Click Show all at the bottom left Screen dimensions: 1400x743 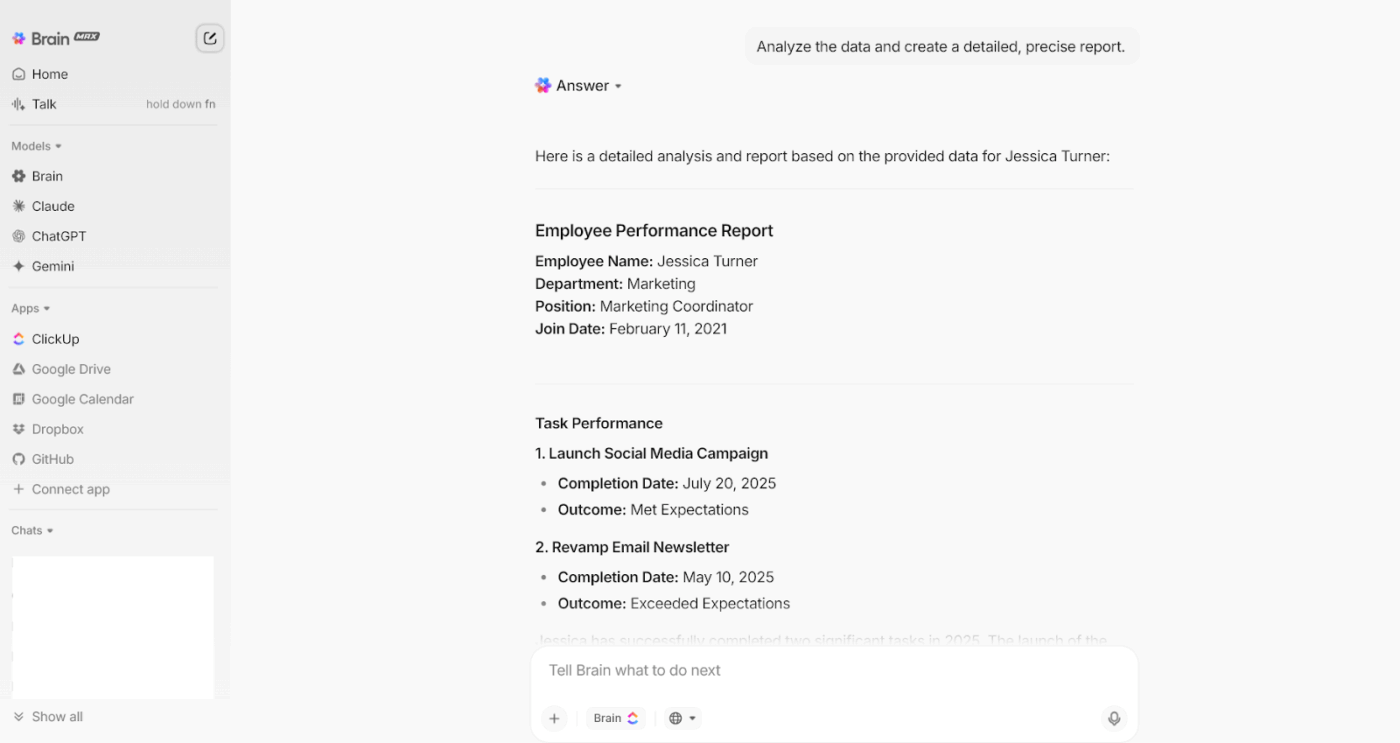[47, 716]
